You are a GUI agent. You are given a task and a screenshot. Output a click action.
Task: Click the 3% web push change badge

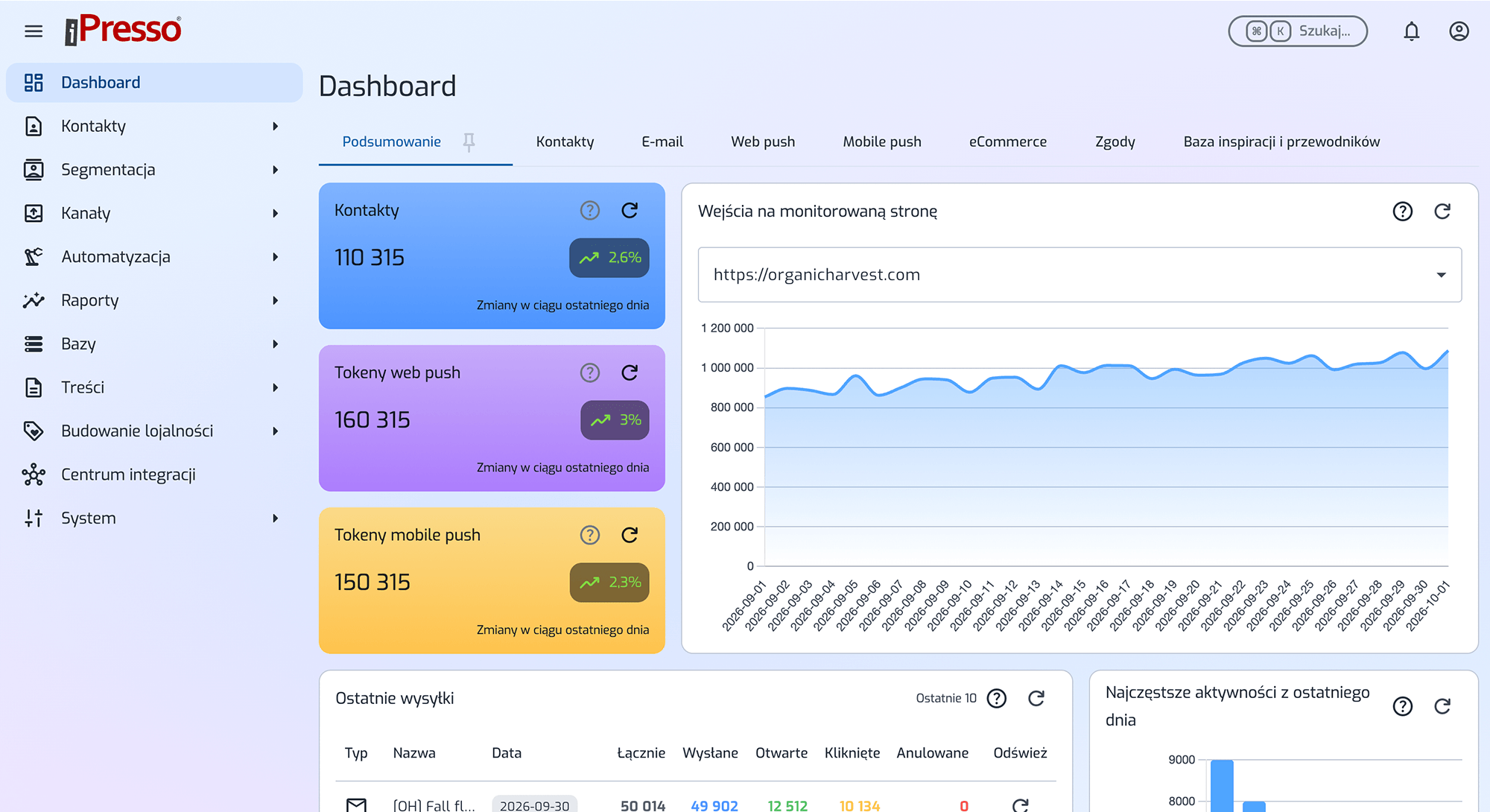tap(615, 420)
